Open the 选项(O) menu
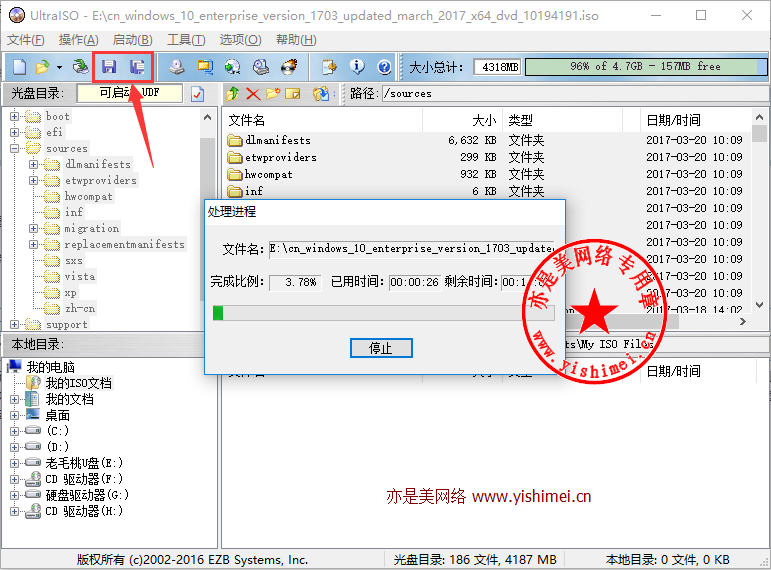This screenshot has width=771, height=570. (240, 40)
